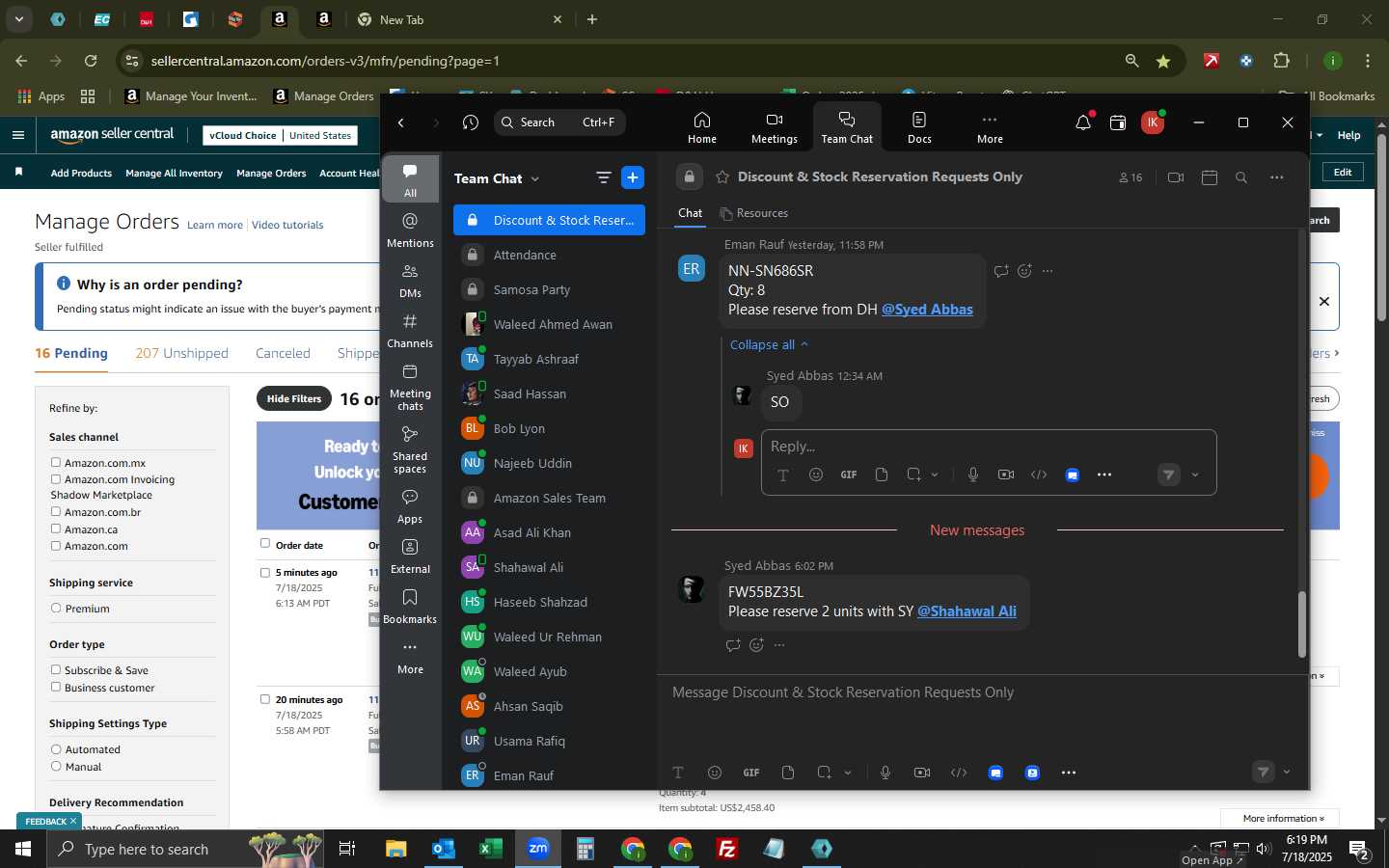Image resolution: width=1389 pixels, height=868 pixels.
Task: Expand Team Chat header dropdown
Action: coord(535,178)
